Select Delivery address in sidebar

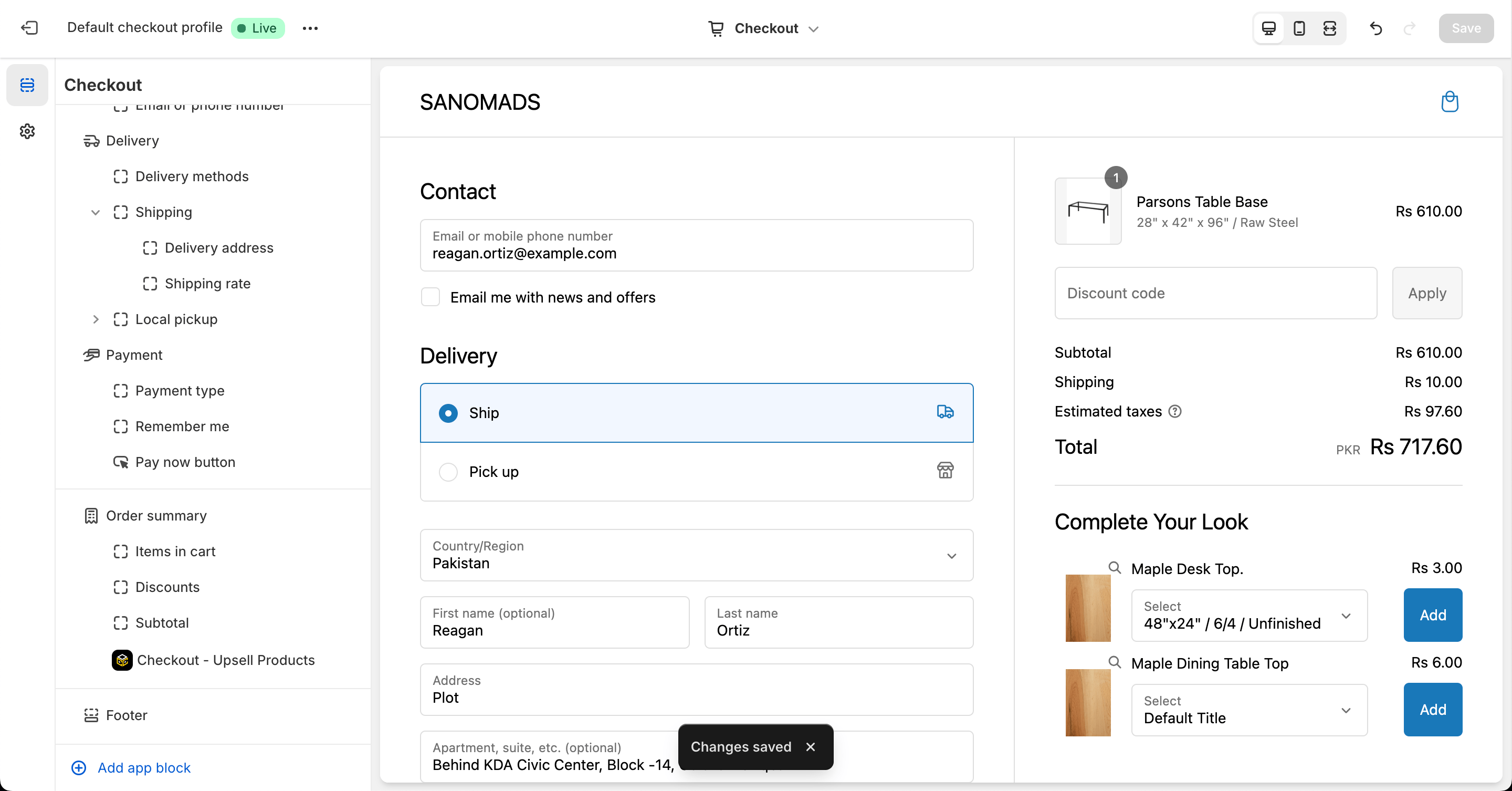coord(218,248)
